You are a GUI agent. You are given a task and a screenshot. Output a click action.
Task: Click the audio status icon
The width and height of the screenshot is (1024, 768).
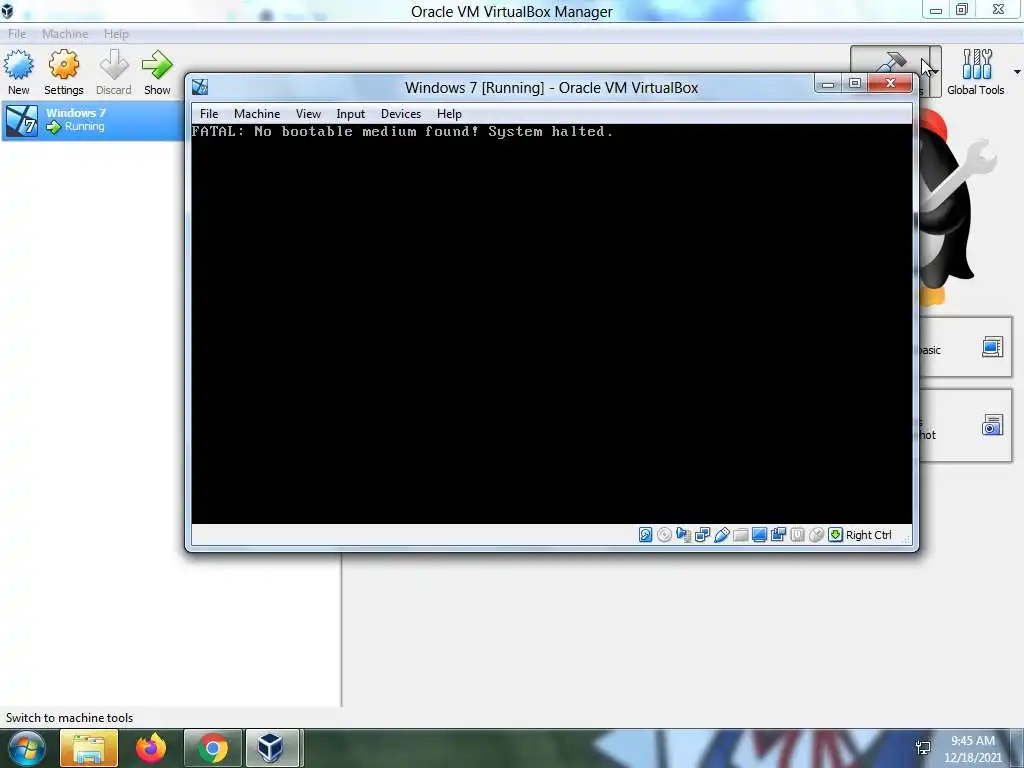(683, 535)
